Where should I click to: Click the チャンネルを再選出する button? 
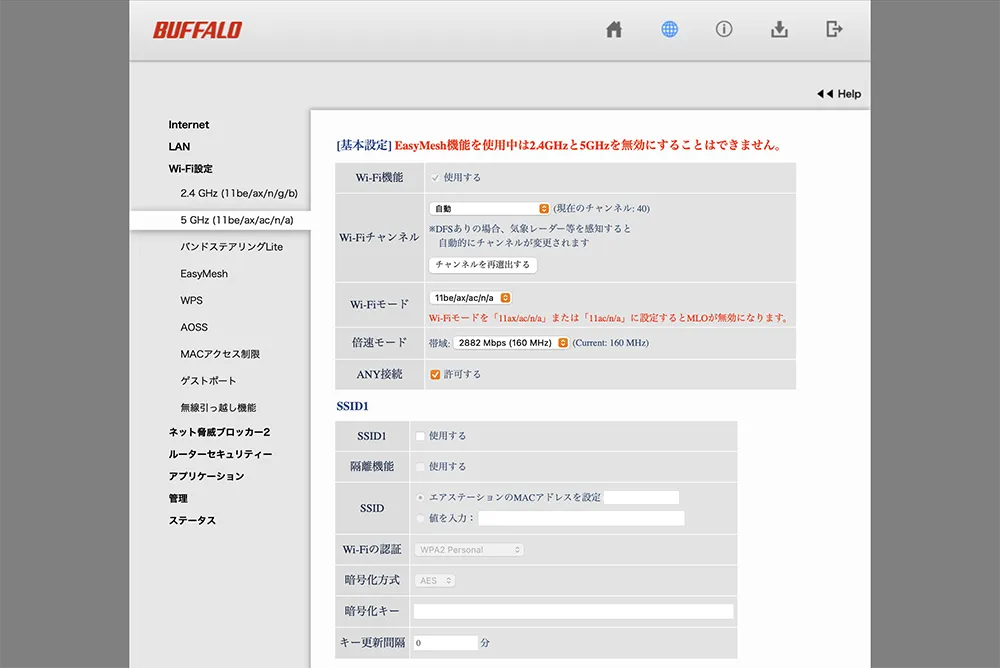(x=483, y=265)
